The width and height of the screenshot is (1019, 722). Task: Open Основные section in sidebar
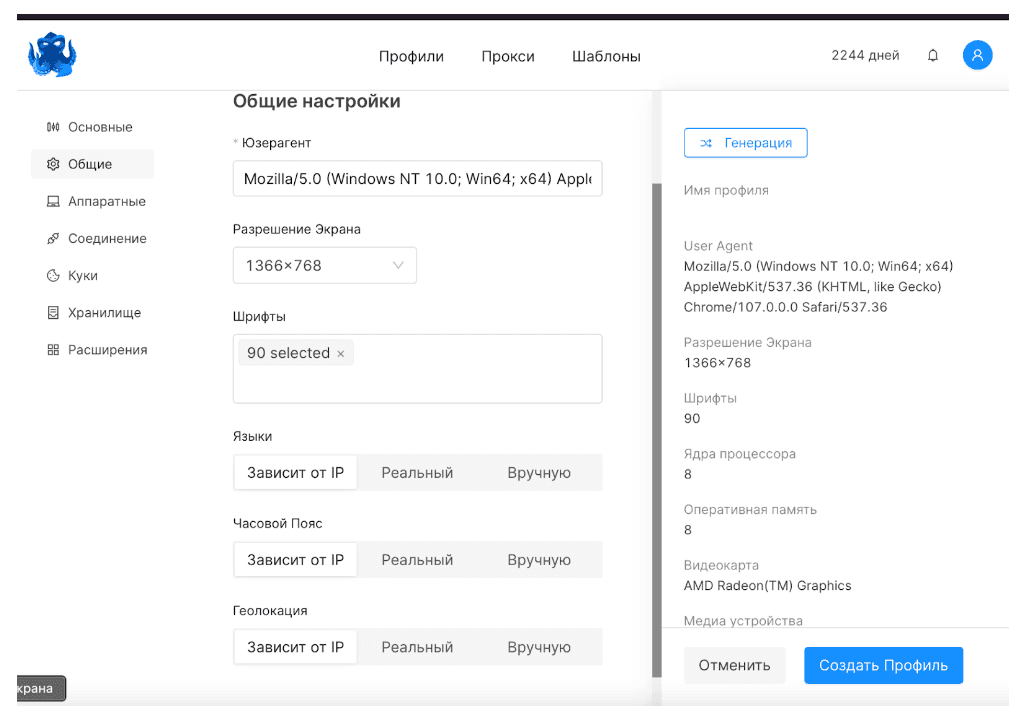pyautogui.click(x=99, y=127)
